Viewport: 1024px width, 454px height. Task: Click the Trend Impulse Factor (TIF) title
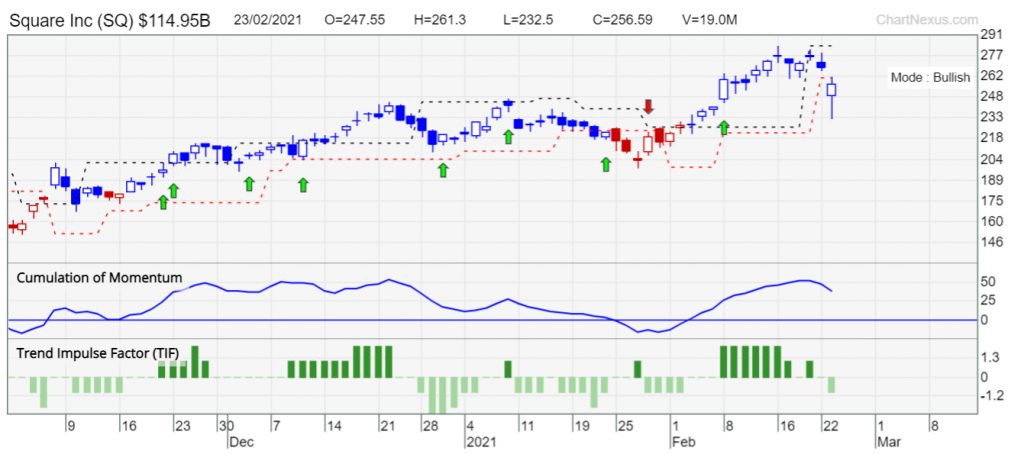(x=97, y=353)
